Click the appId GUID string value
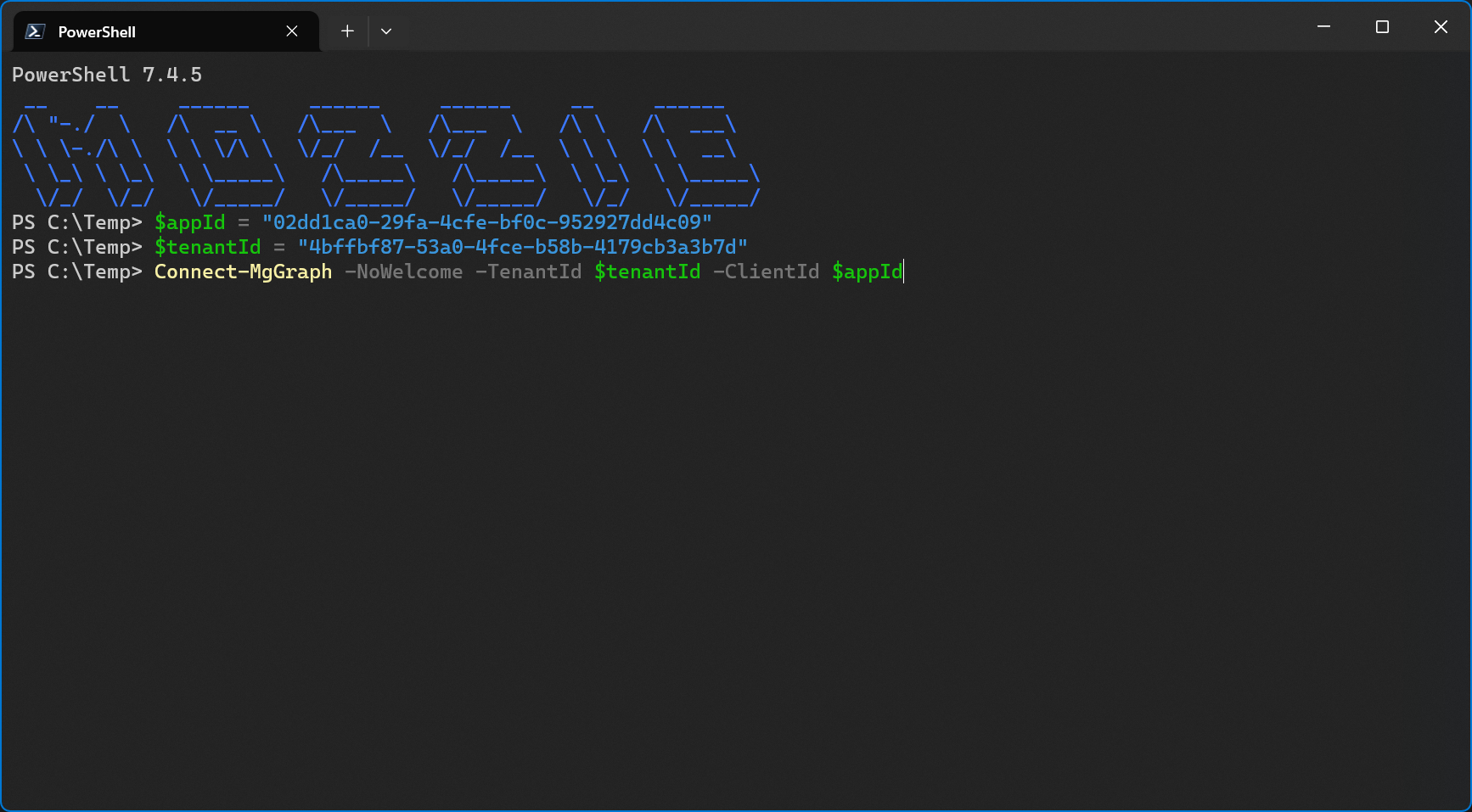This screenshot has height=812, width=1472. (x=486, y=222)
